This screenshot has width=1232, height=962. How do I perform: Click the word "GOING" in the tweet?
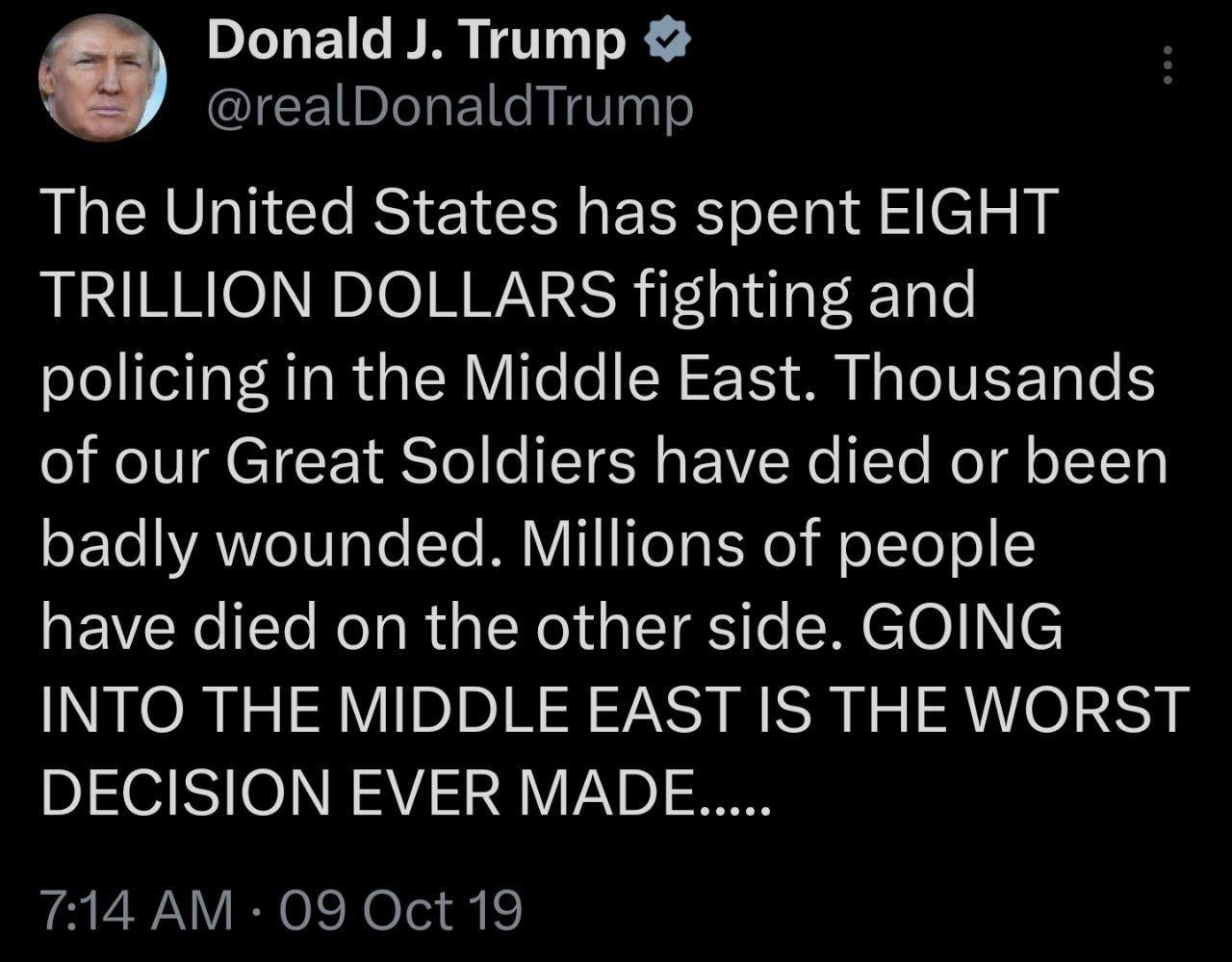(x=962, y=628)
